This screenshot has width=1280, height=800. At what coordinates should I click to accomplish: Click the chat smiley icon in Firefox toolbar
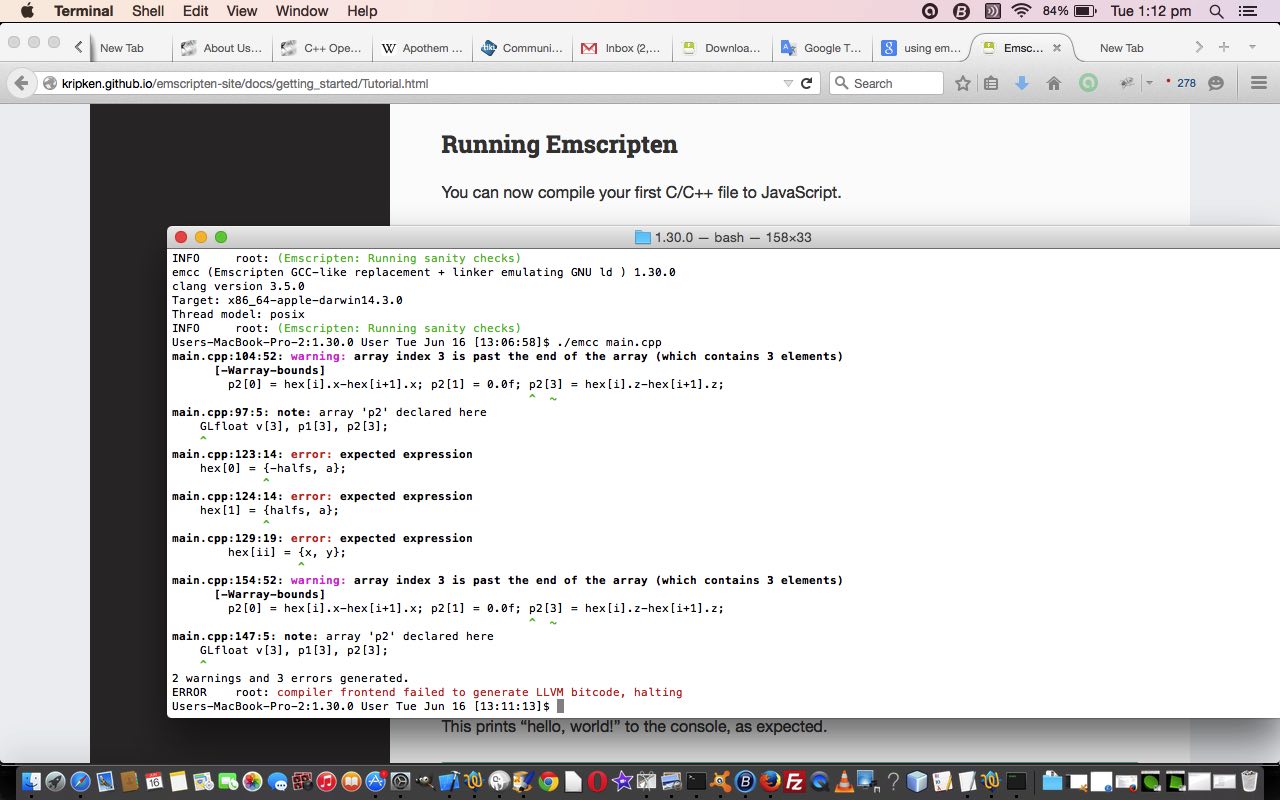(1216, 83)
